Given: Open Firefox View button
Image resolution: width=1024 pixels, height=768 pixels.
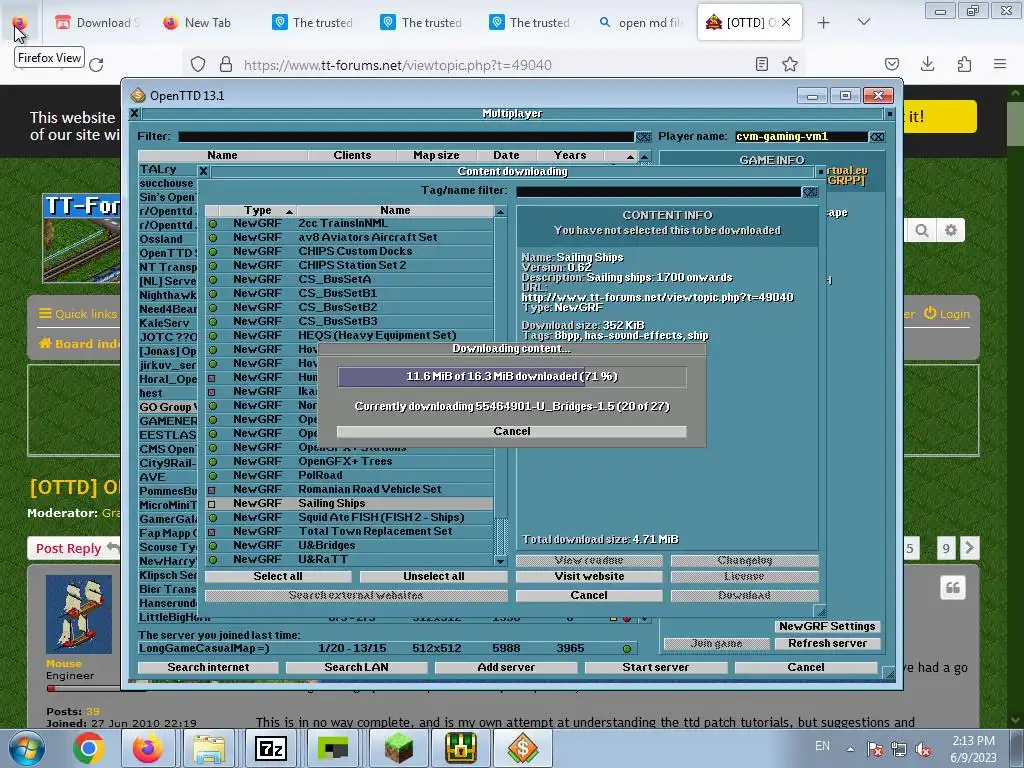Looking at the screenshot, I should (20, 23).
